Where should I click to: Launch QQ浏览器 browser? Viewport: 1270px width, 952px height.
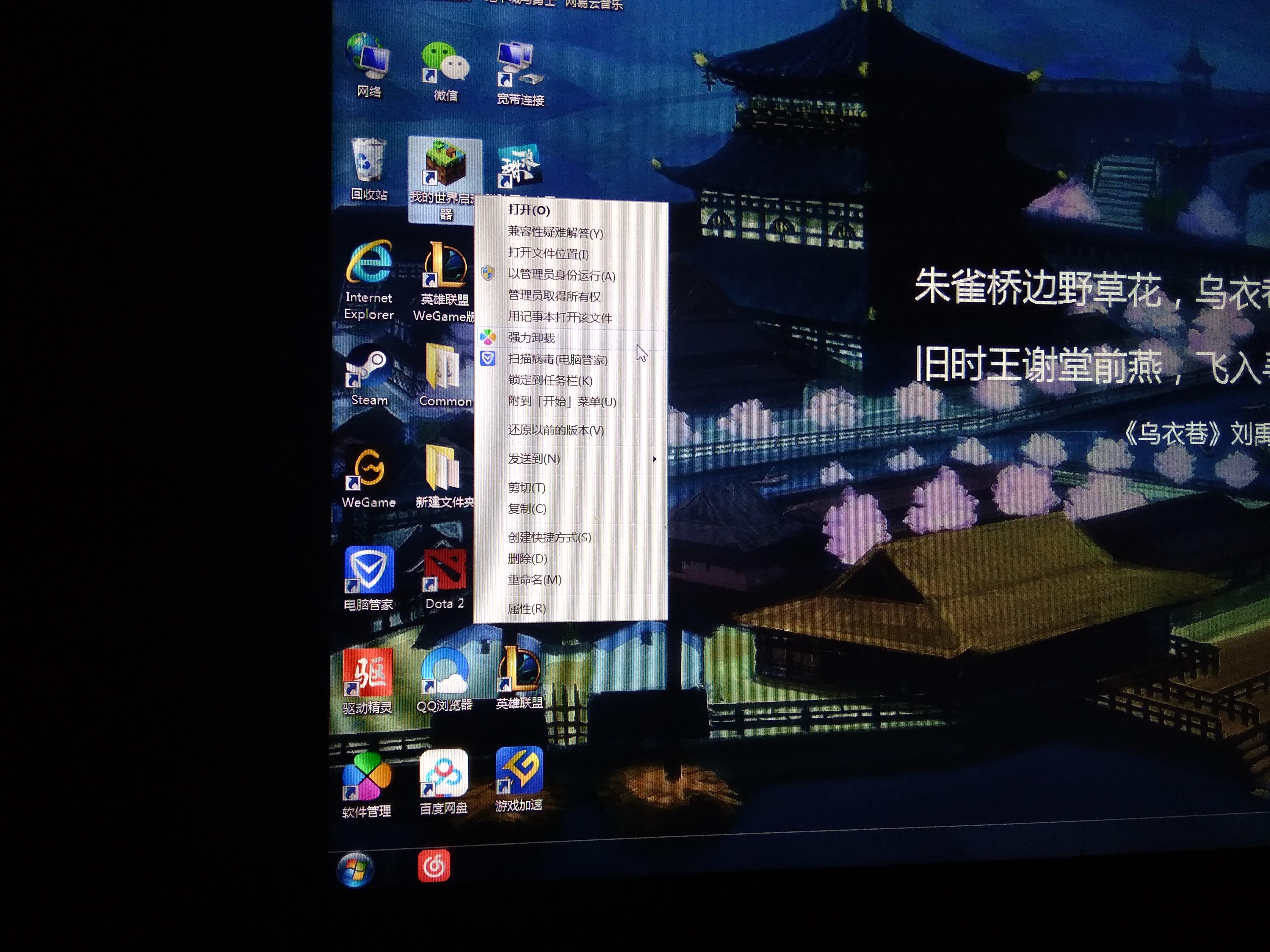pos(445,680)
